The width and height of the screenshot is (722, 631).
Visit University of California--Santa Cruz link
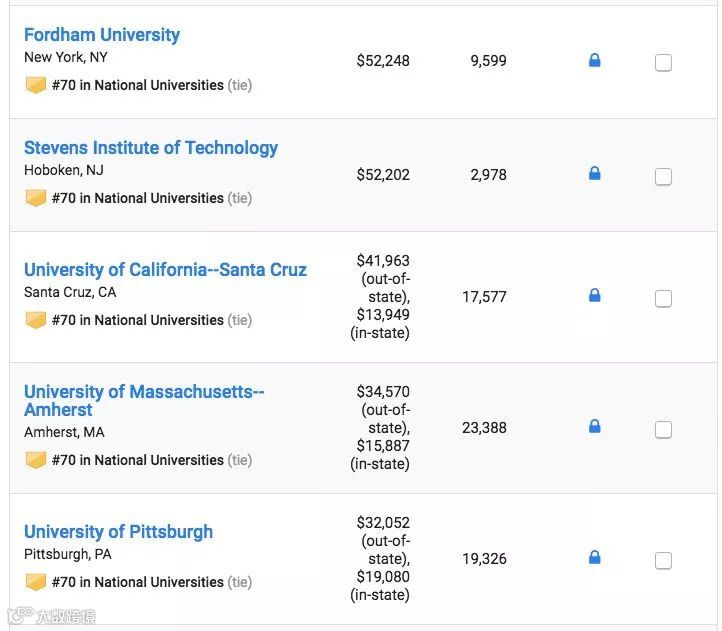point(165,270)
